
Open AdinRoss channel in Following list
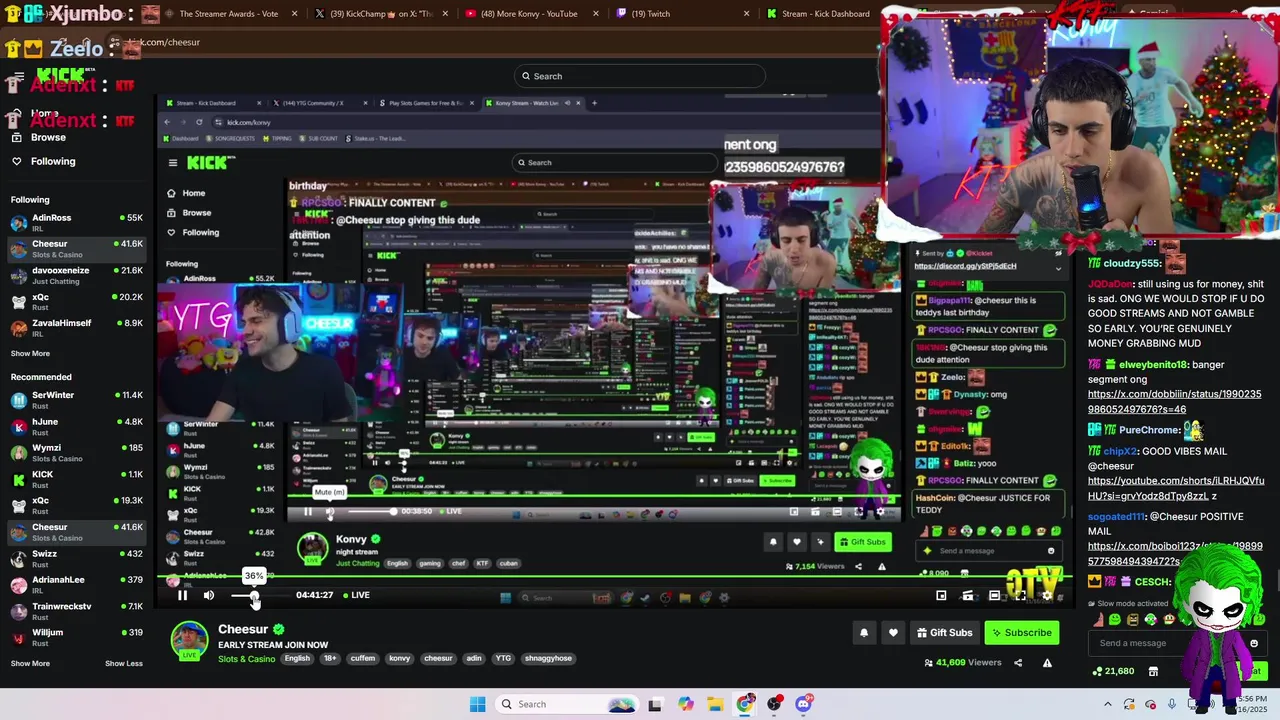point(76,222)
